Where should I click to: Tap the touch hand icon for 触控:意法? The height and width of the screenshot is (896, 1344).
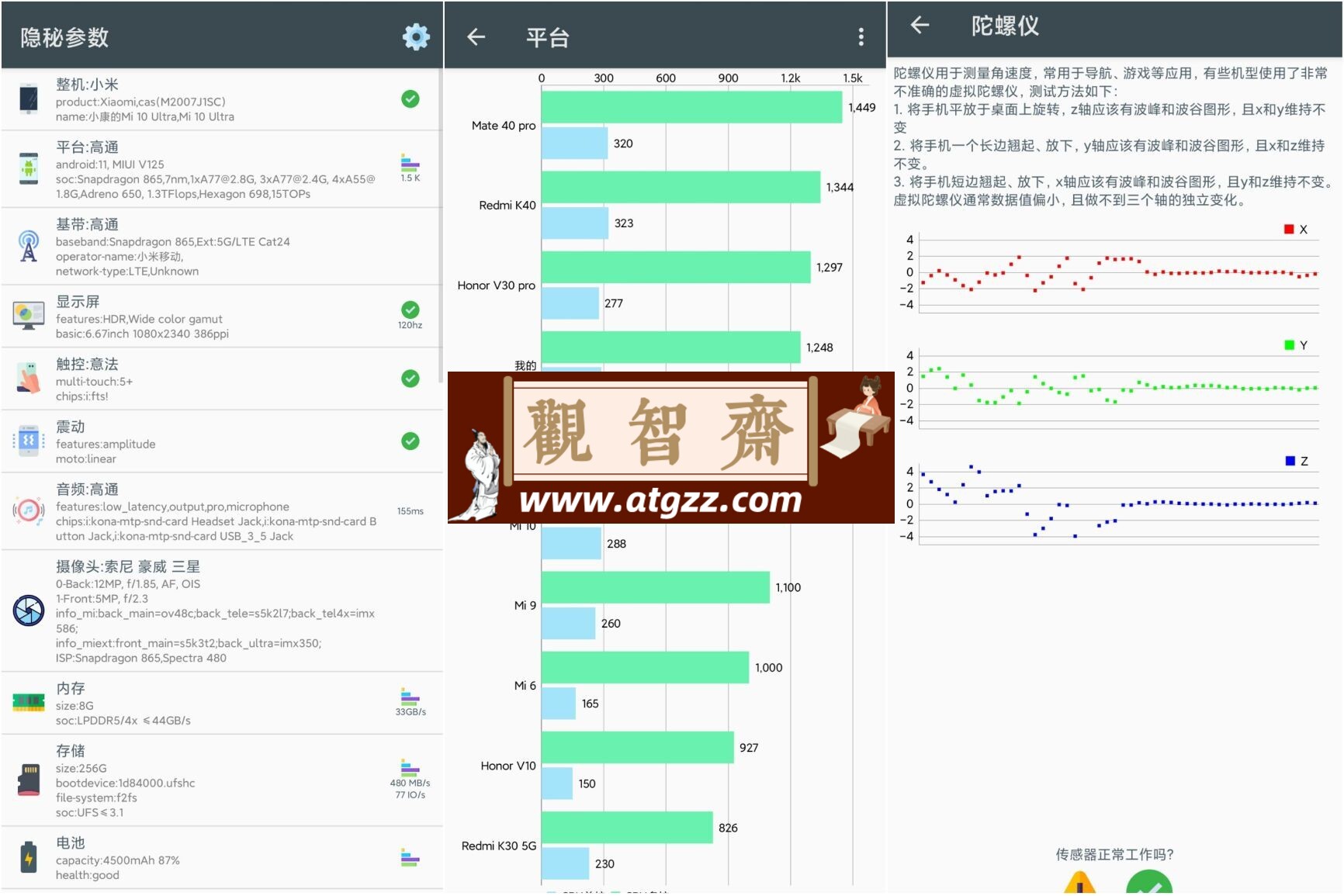pyautogui.click(x=29, y=378)
